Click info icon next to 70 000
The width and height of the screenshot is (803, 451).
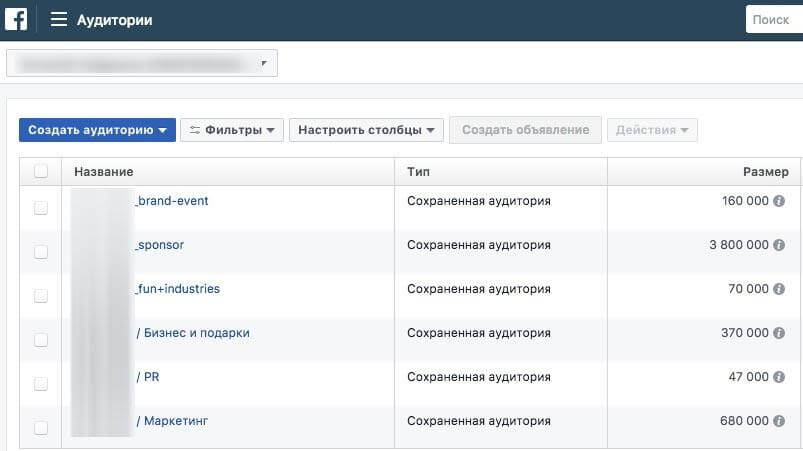(779, 289)
